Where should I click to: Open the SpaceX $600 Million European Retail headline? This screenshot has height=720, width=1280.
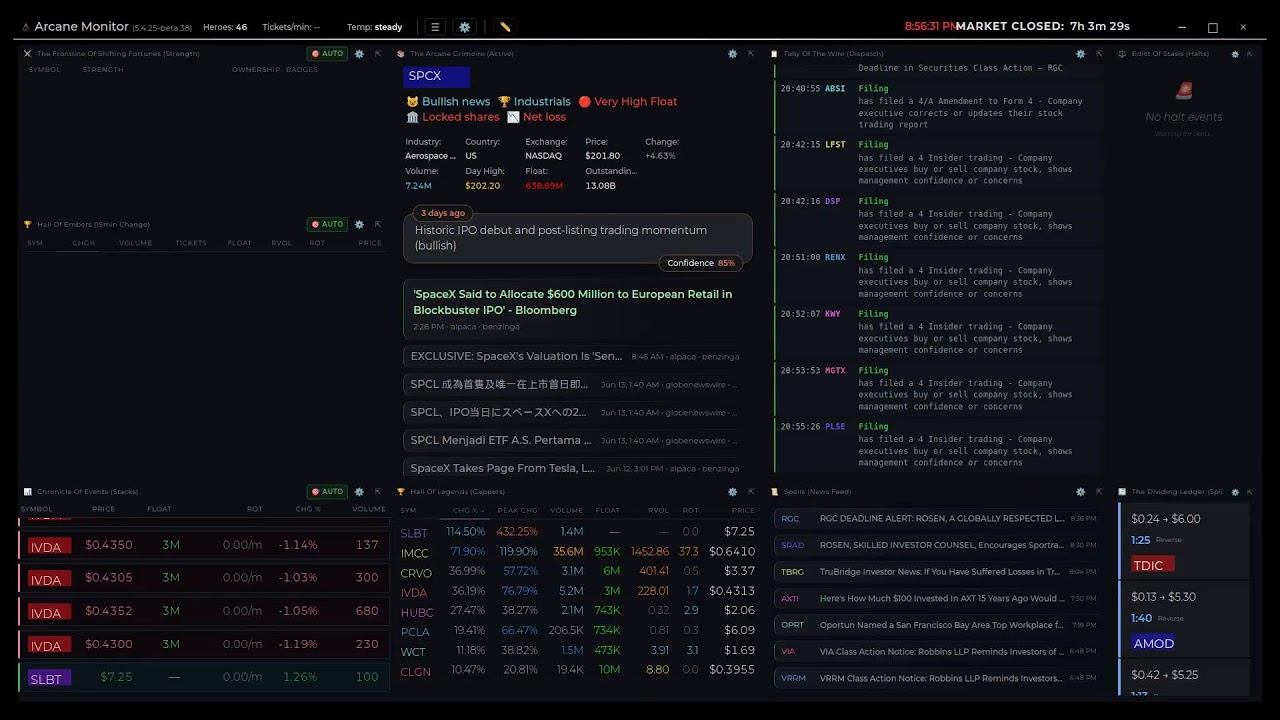(x=577, y=310)
